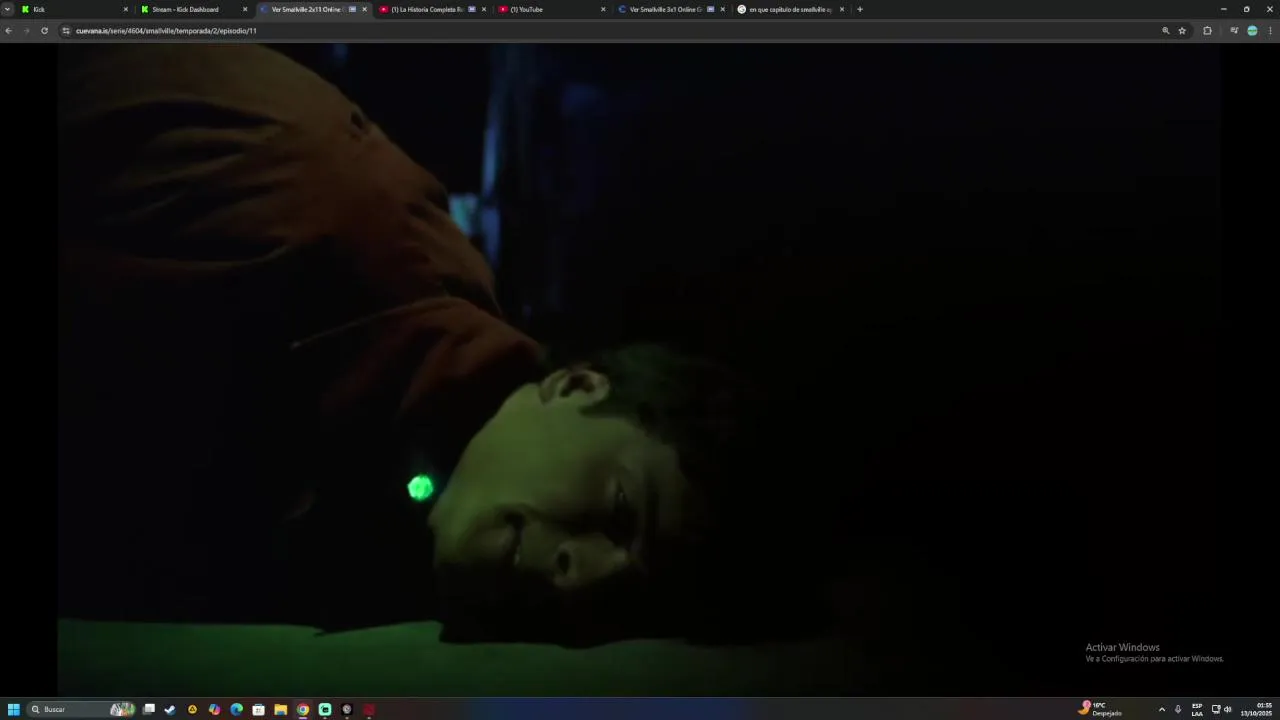The width and height of the screenshot is (1280, 720).
Task: Open the browser extensions menu
Action: [1207, 31]
